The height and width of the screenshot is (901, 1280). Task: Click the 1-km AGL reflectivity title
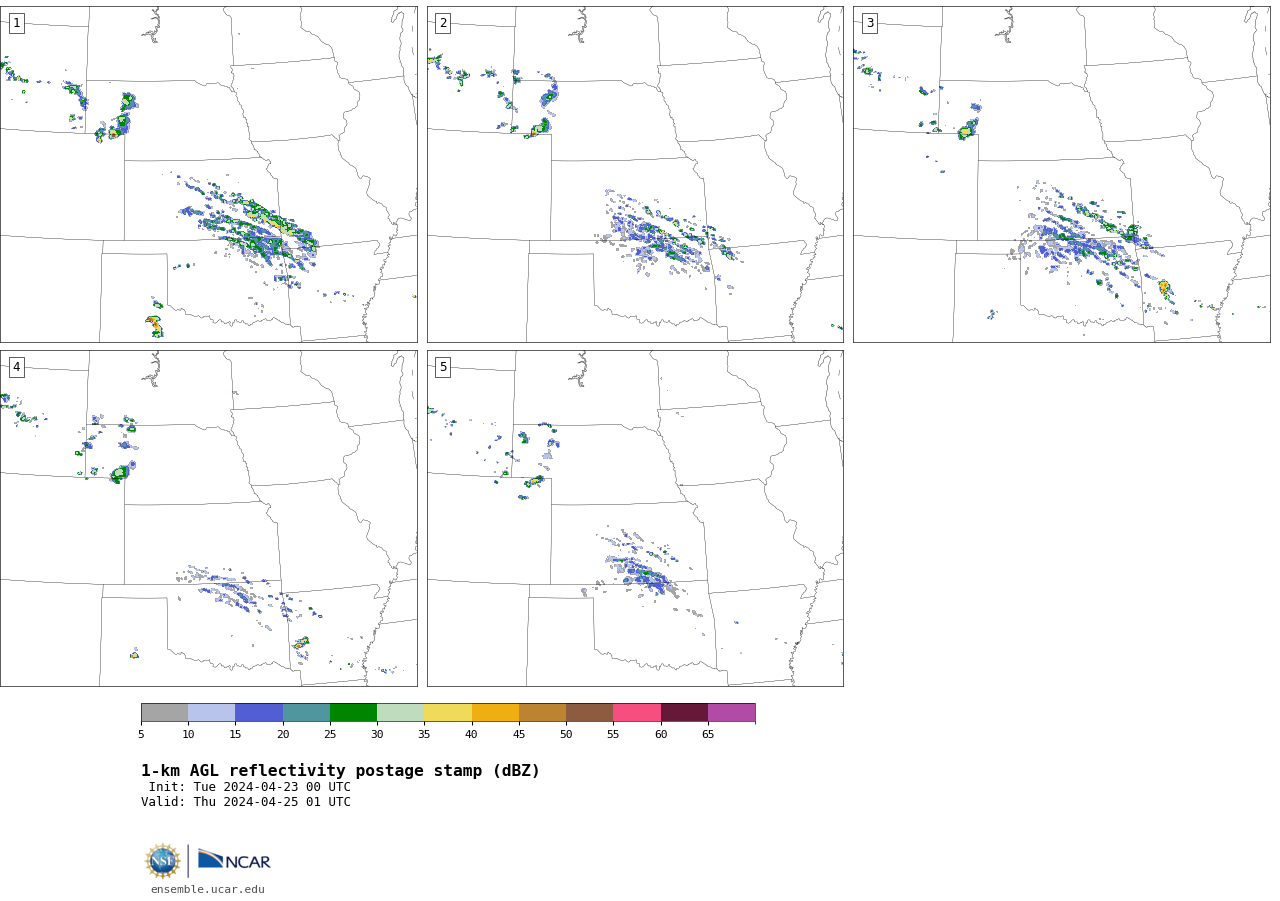340,771
